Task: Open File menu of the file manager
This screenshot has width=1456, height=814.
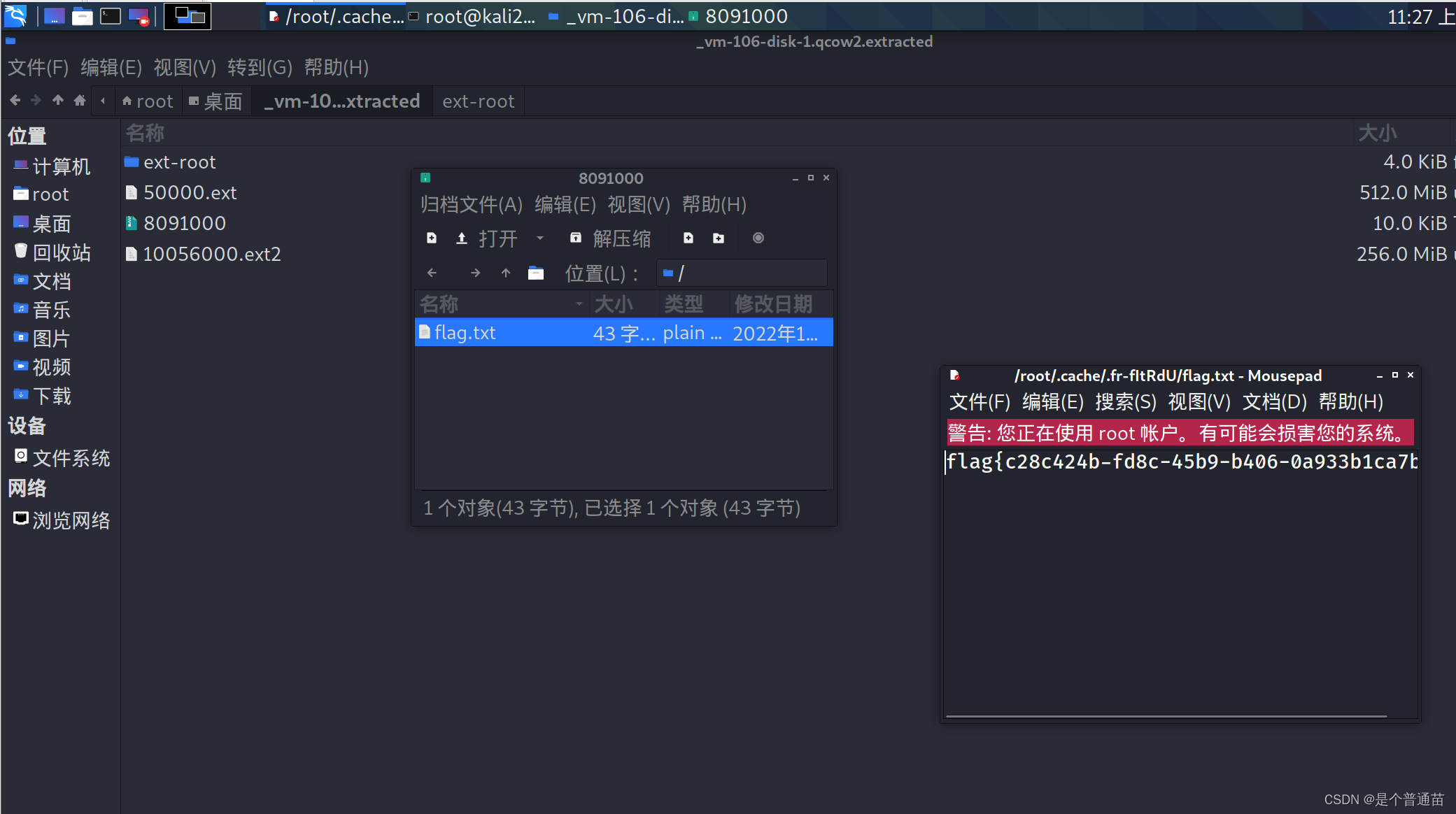Action: point(38,68)
